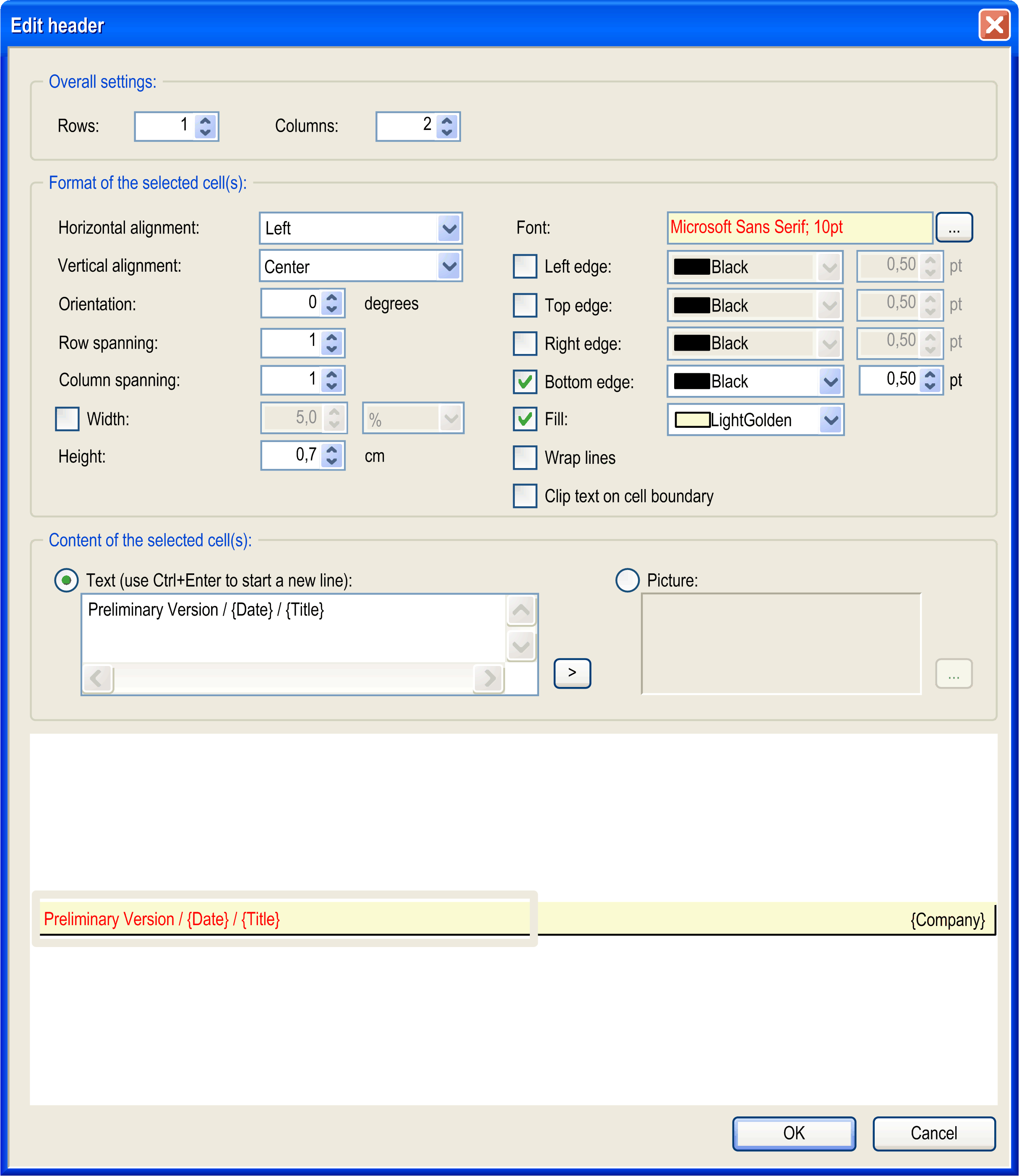Enable the Top edge checkbox
Image resolution: width=1019 pixels, height=1176 pixels.
coord(525,305)
